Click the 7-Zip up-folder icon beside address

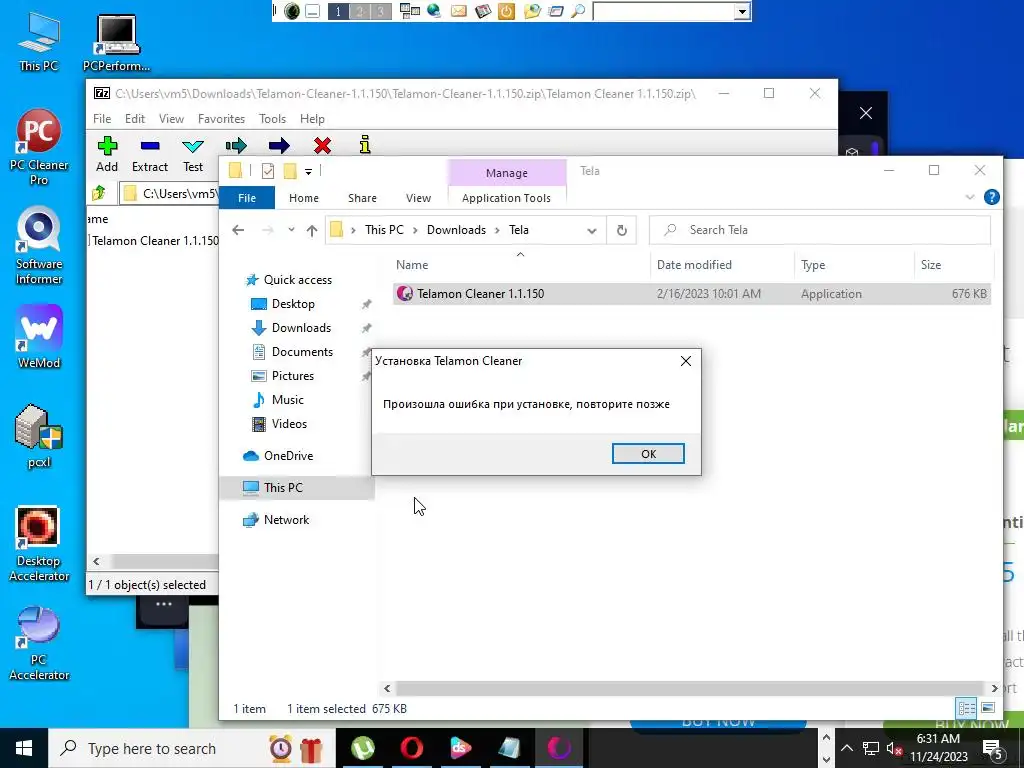[99, 193]
